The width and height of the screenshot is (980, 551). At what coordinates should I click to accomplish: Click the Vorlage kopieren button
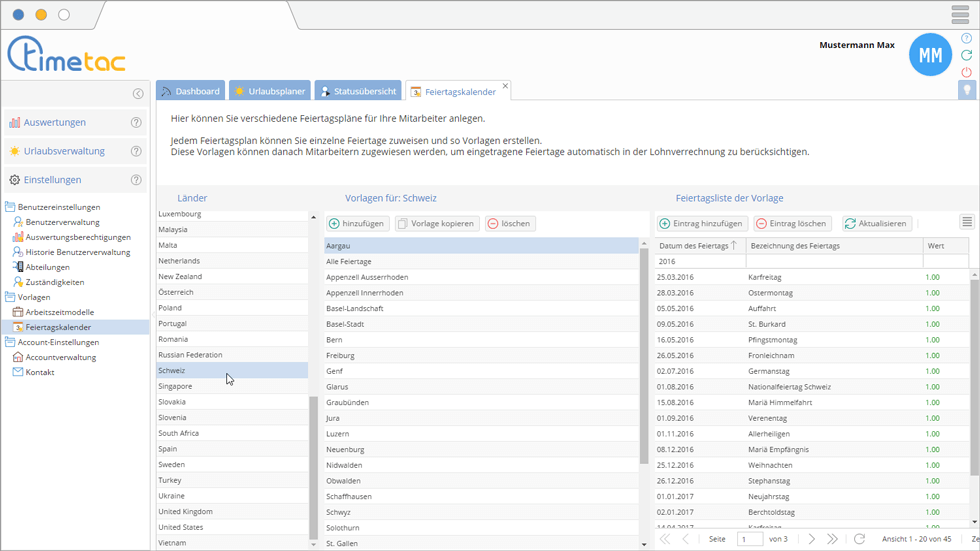437,224
